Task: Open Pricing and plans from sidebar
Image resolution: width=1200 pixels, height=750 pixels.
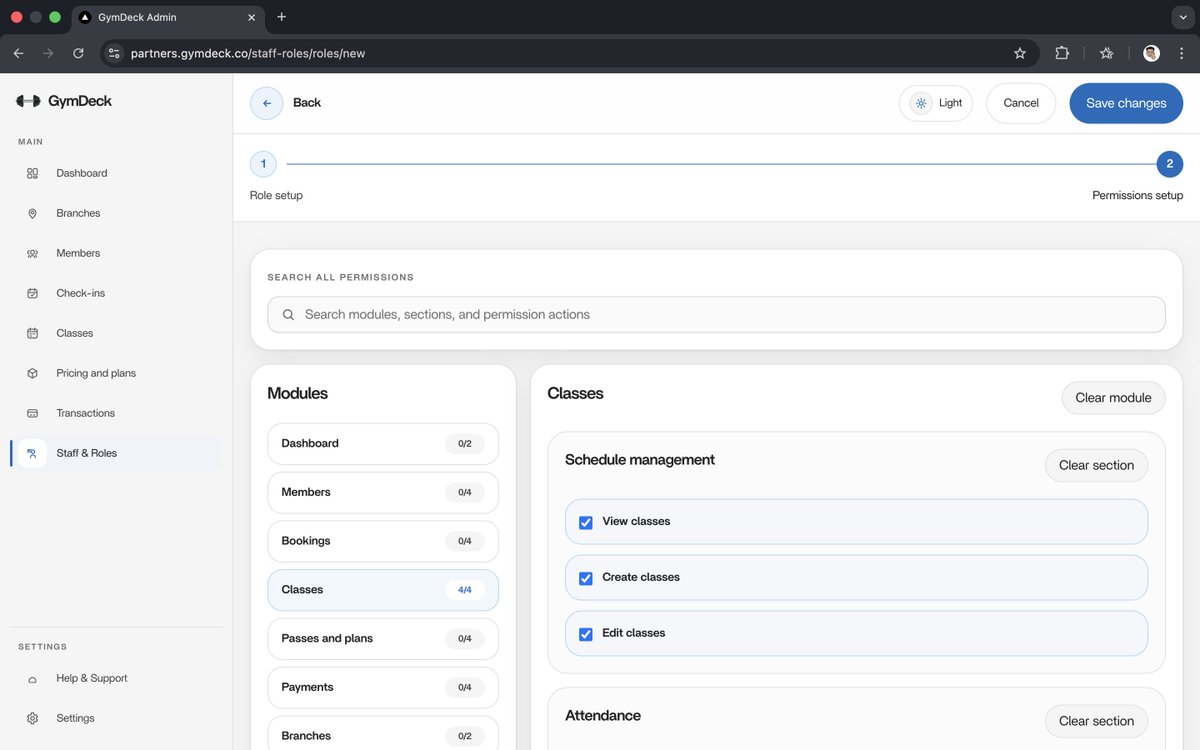Action: pos(116,373)
